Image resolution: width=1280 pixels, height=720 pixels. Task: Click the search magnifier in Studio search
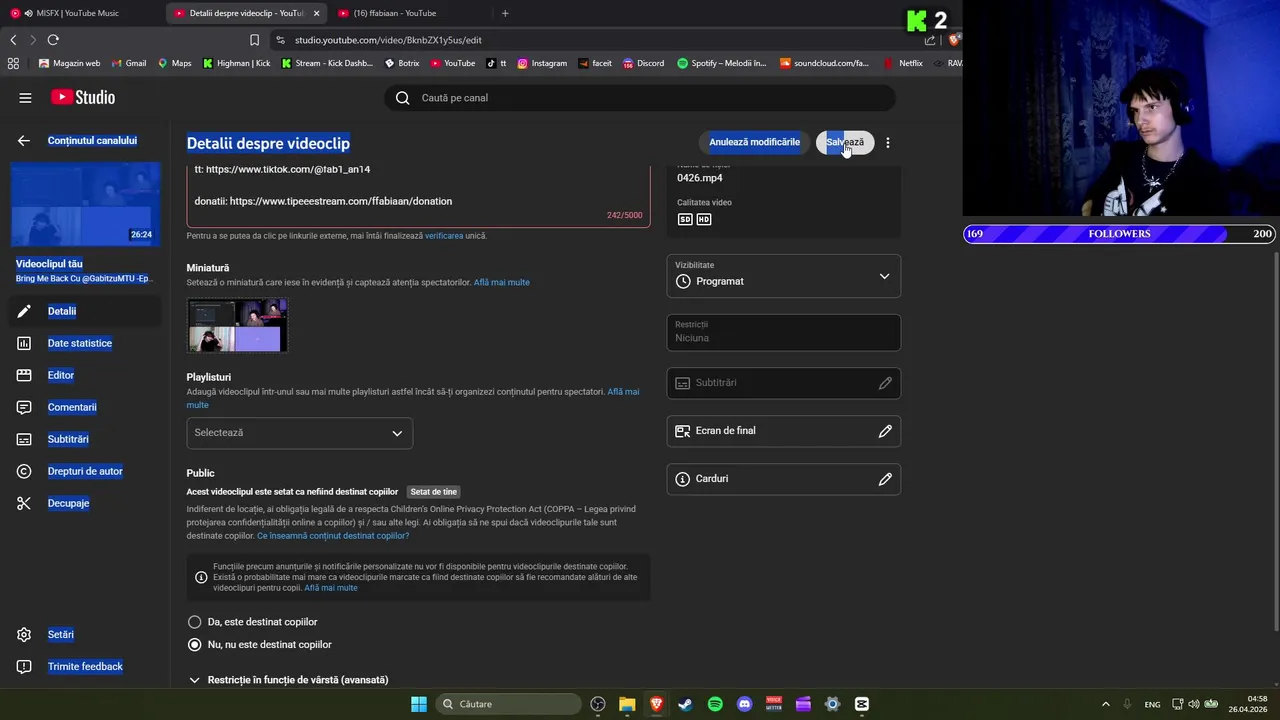coord(402,98)
